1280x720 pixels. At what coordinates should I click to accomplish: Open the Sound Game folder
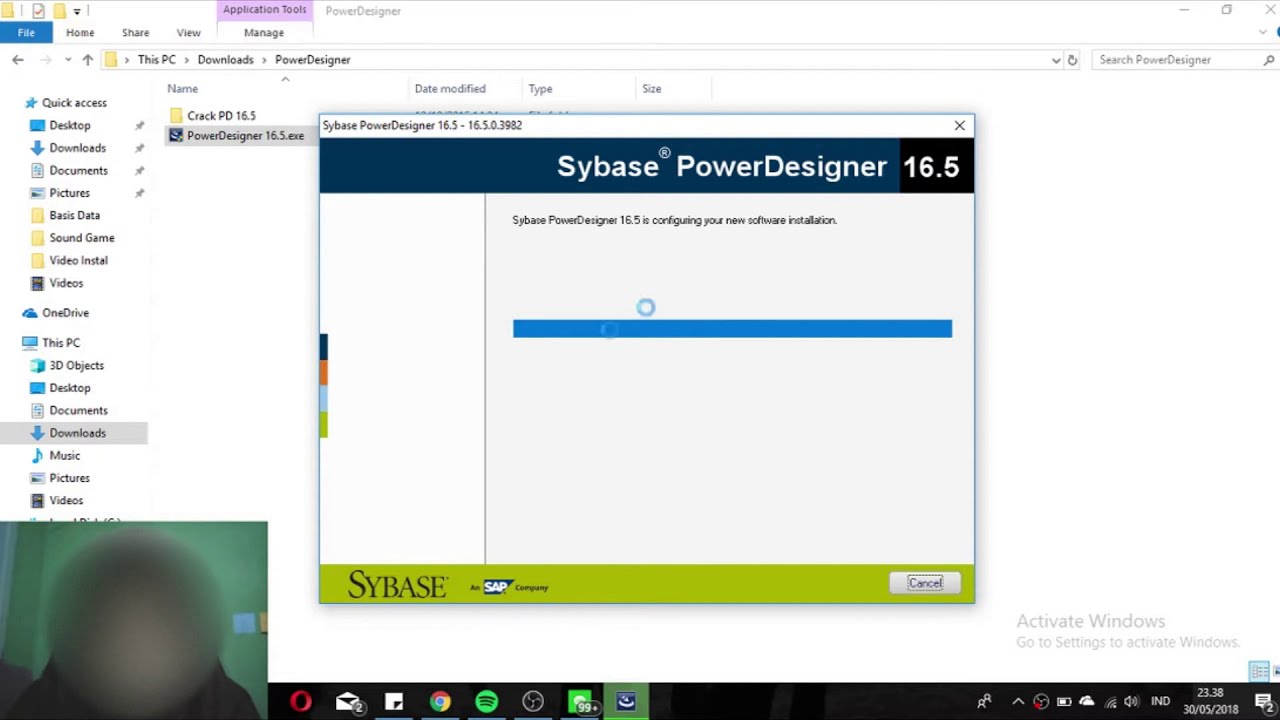[82, 238]
